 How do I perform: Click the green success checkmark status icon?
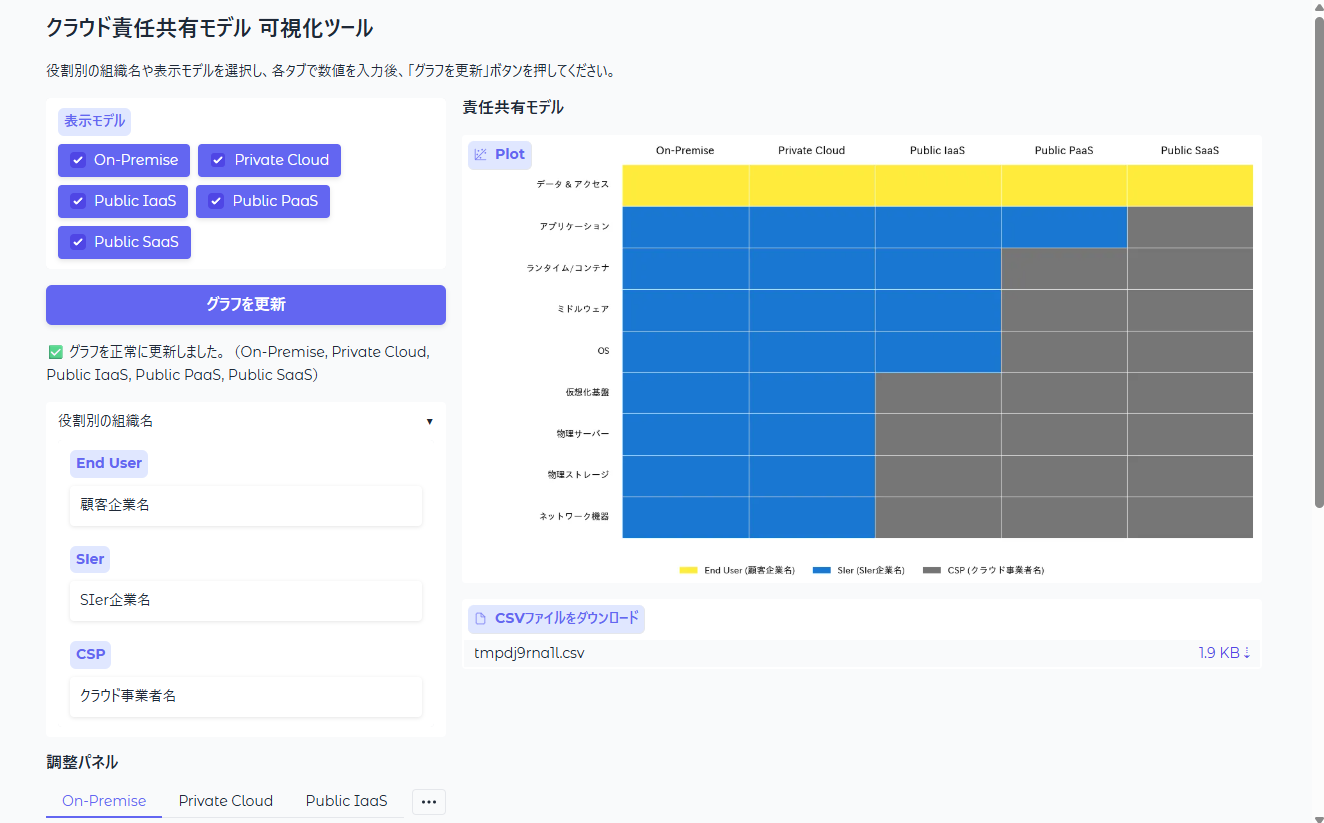click(x=55, y=352)
